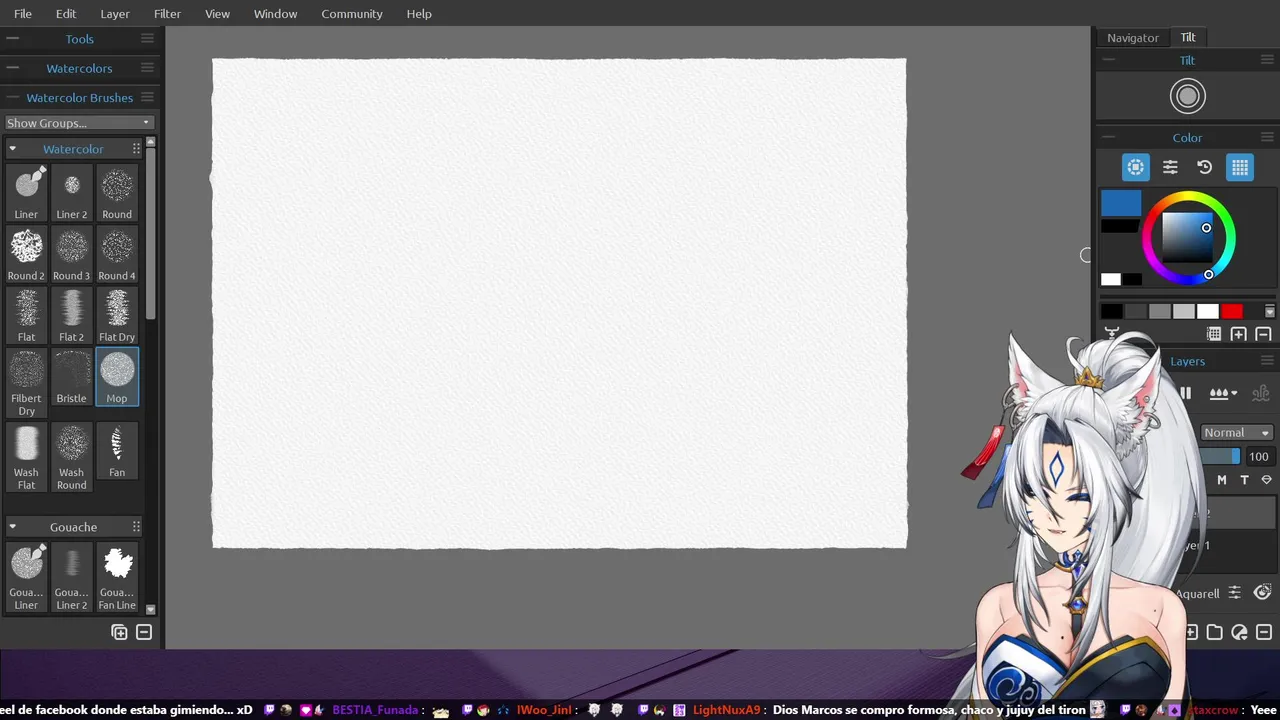Open the wet layer drops dropdown
The width and height of the screenshot is (1280, 720).
[x=1223, y=393]
